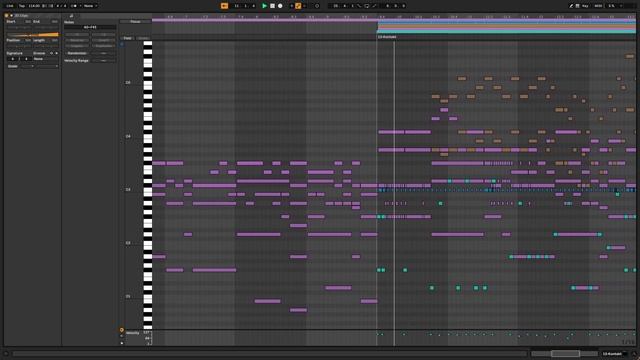Click the arrangement position field in transport

[x=244, y=6]
